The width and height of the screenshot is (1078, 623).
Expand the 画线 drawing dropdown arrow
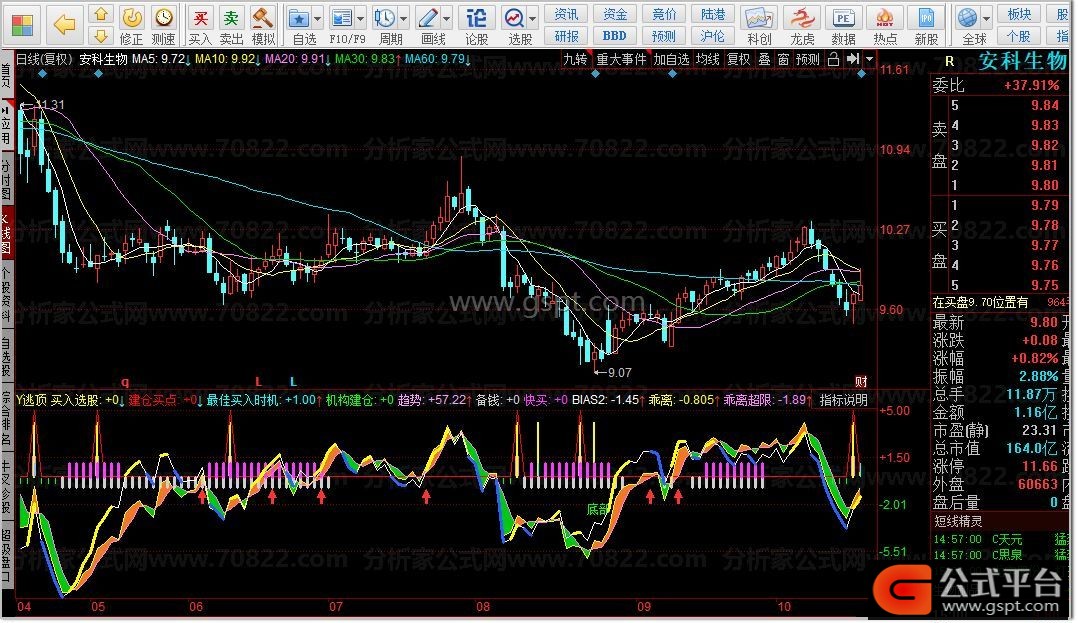click(446, 19)
